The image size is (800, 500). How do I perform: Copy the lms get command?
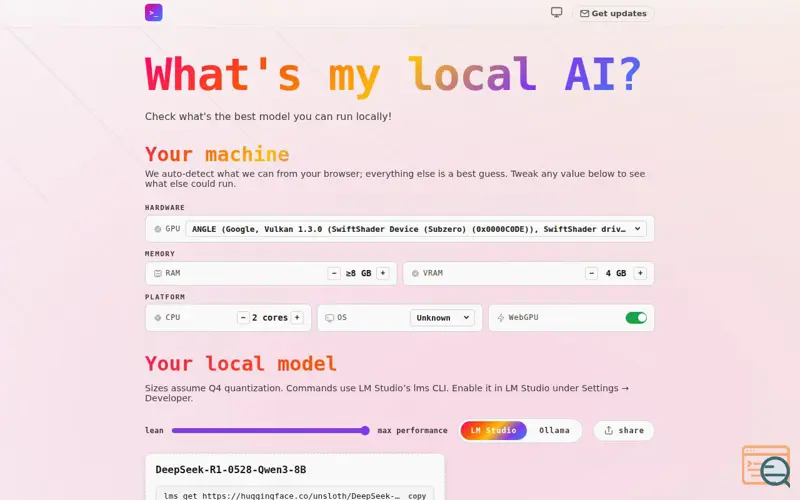(417, 495)
